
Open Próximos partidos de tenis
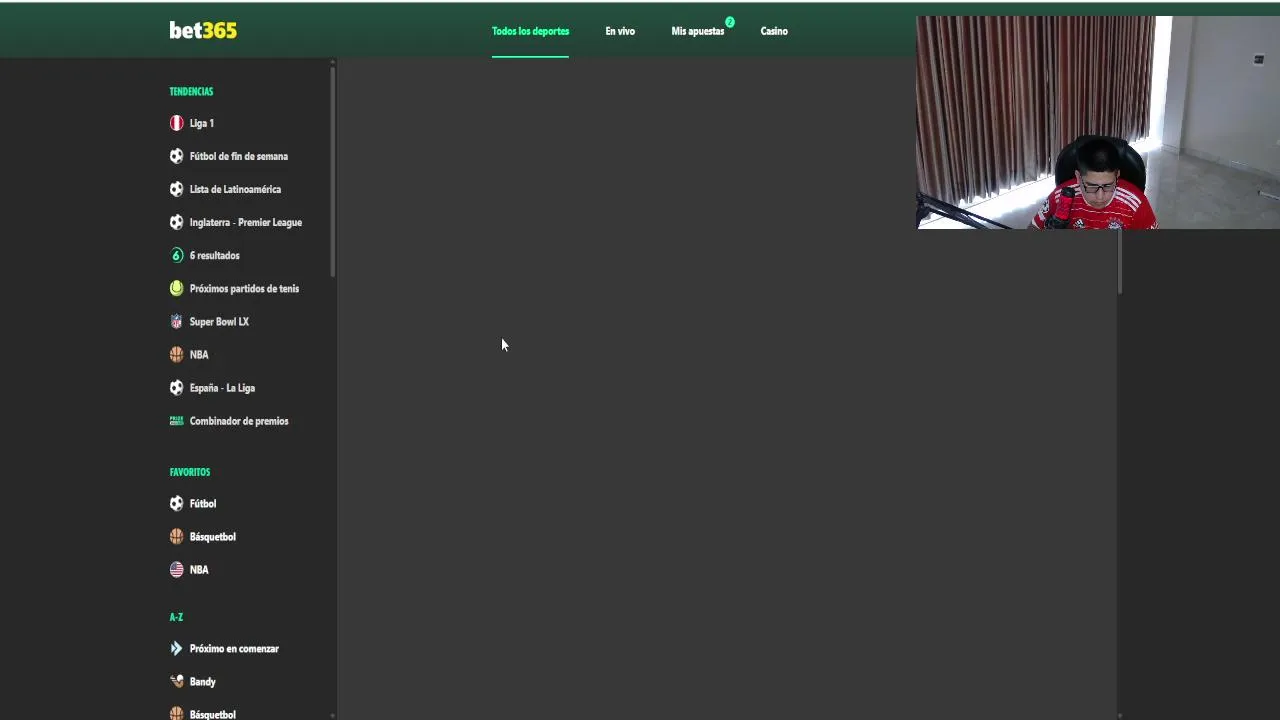point(244,288)
